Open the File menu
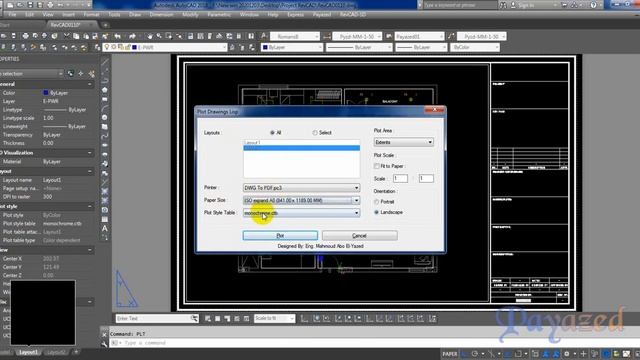640x360 pixels. coord(12,14)
